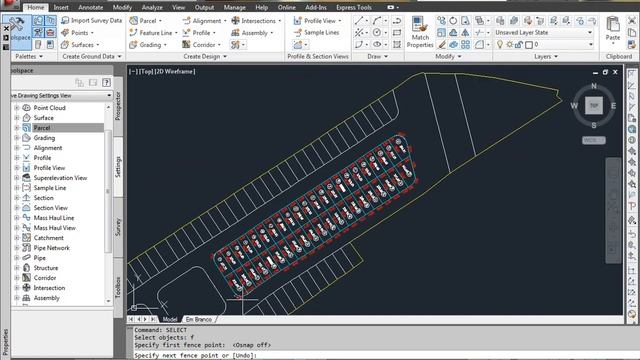This screenshot has width=640, height=360.
Task: Click the Sample Lines icon
Action: point(298,33)
